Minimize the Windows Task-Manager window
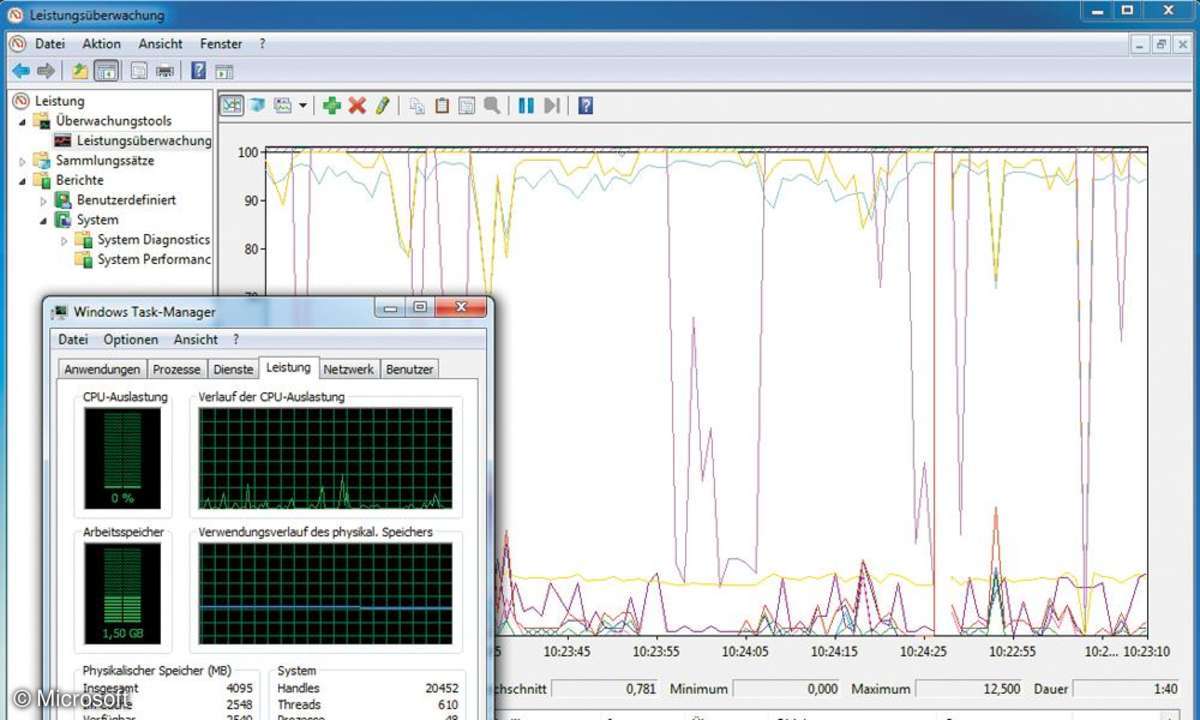The image size is (1200, 720). 391,307
